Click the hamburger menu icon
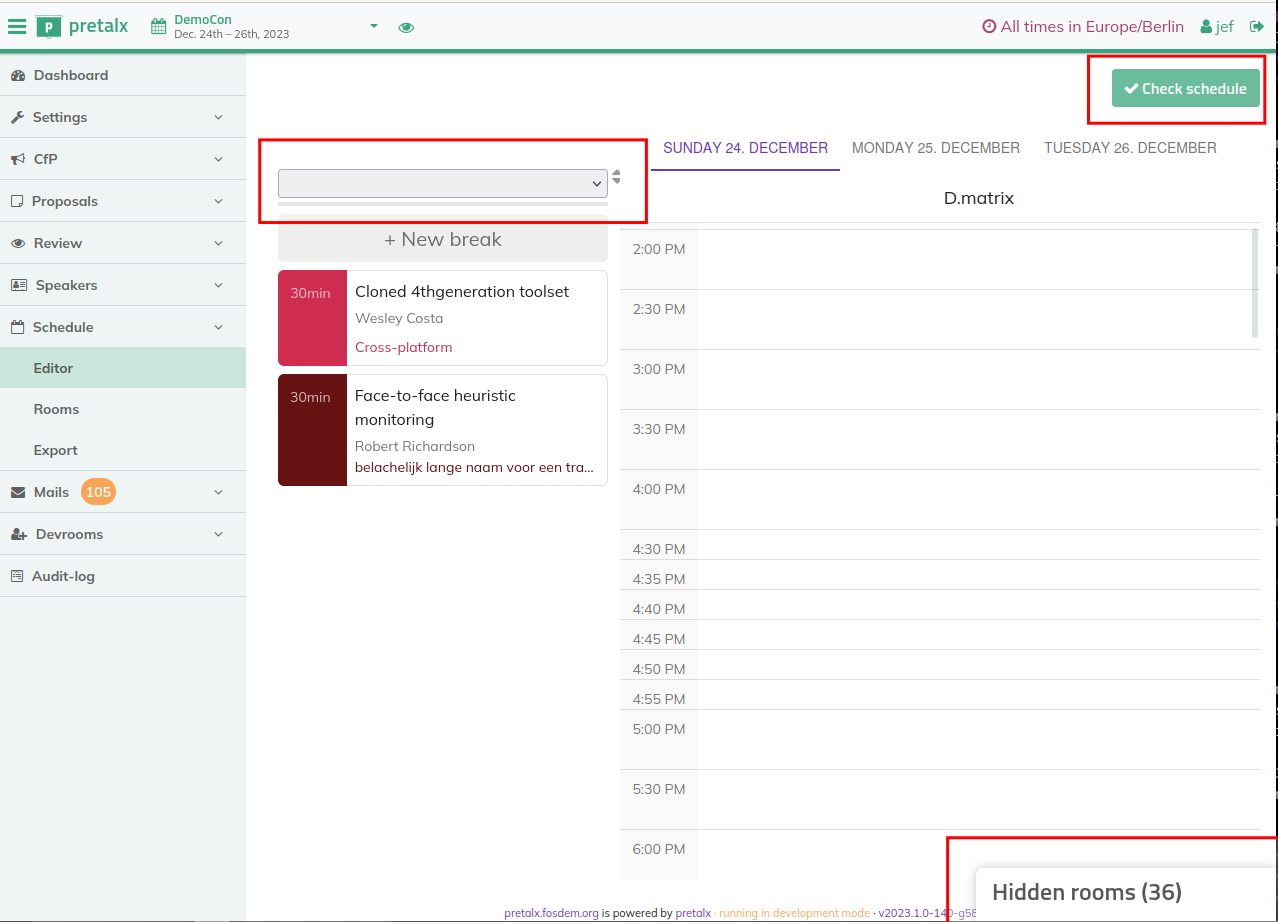Viewport: 1278px width, 922px height. [x=17, y=27]
